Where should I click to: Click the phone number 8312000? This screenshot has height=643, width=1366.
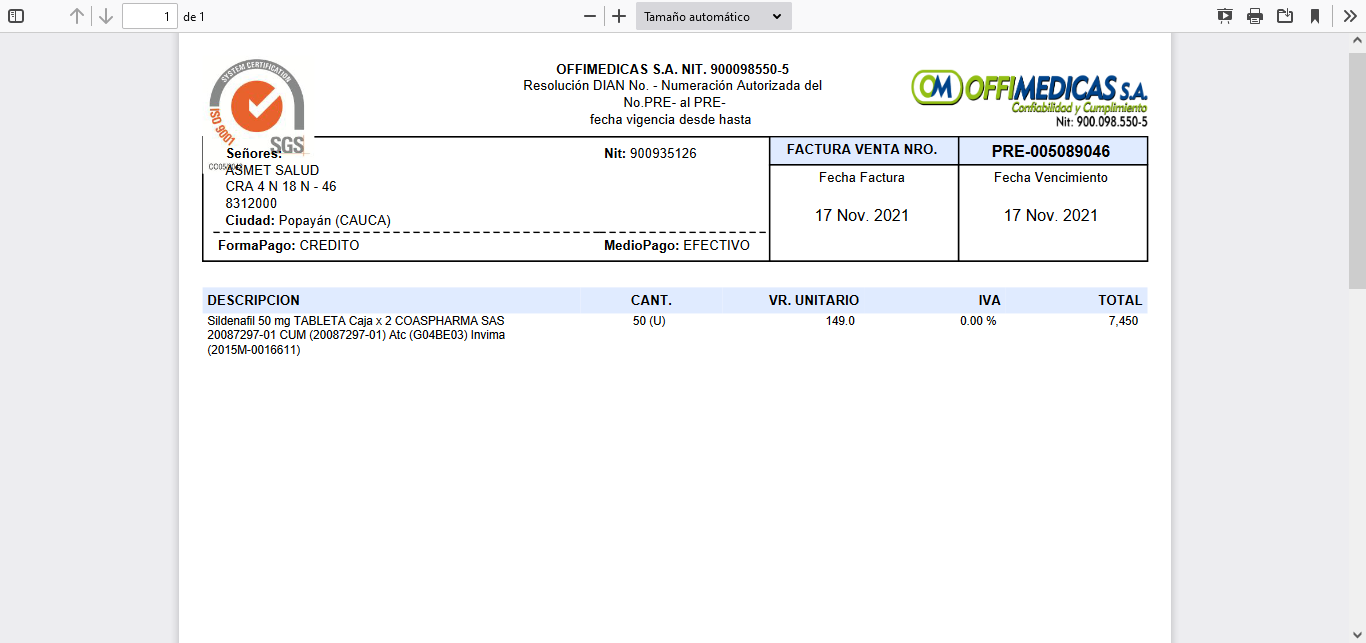click(x=251, y=203)
